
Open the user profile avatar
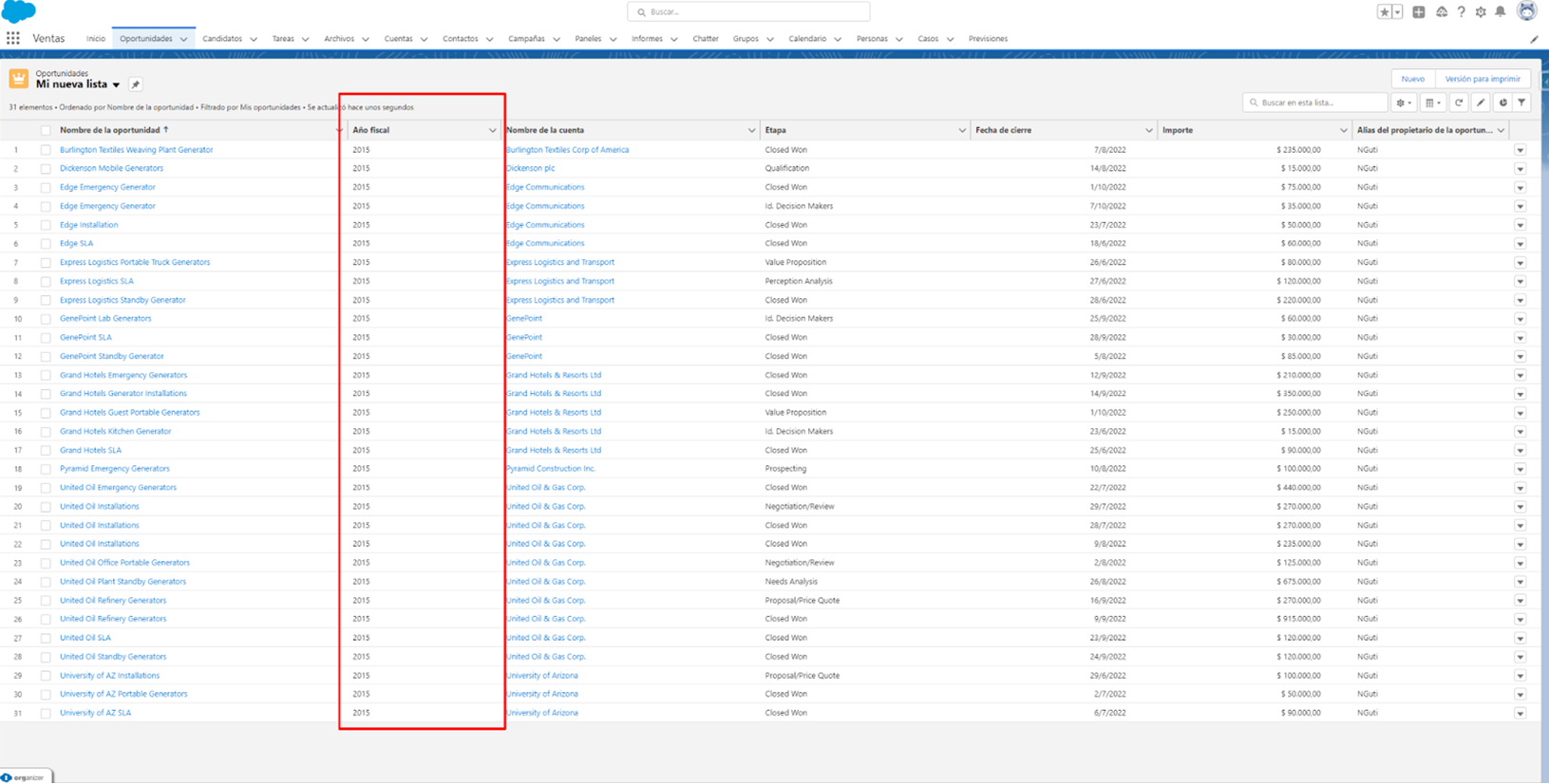click(x=1527, y=11)
